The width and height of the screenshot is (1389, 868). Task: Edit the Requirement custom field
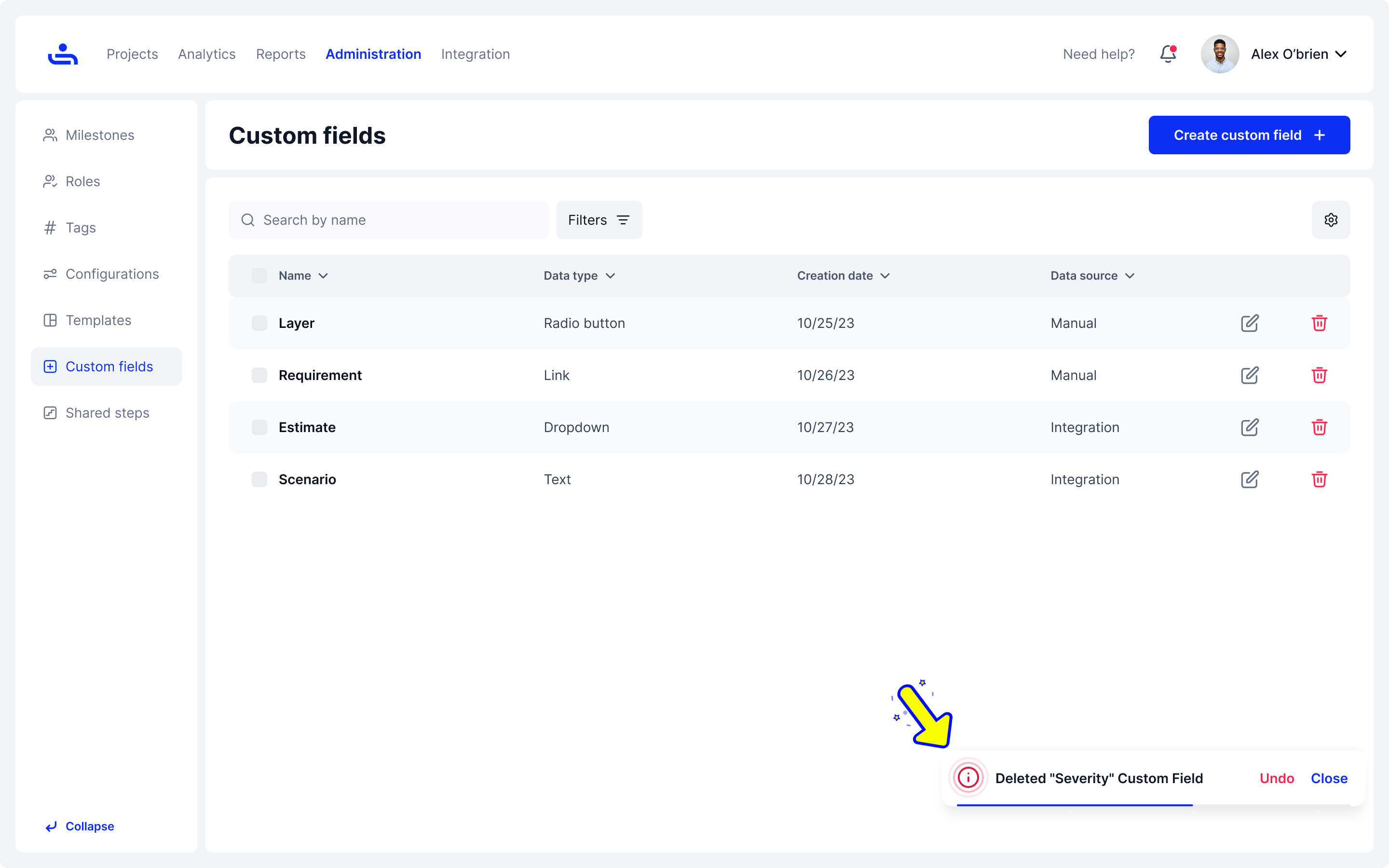1250,376
